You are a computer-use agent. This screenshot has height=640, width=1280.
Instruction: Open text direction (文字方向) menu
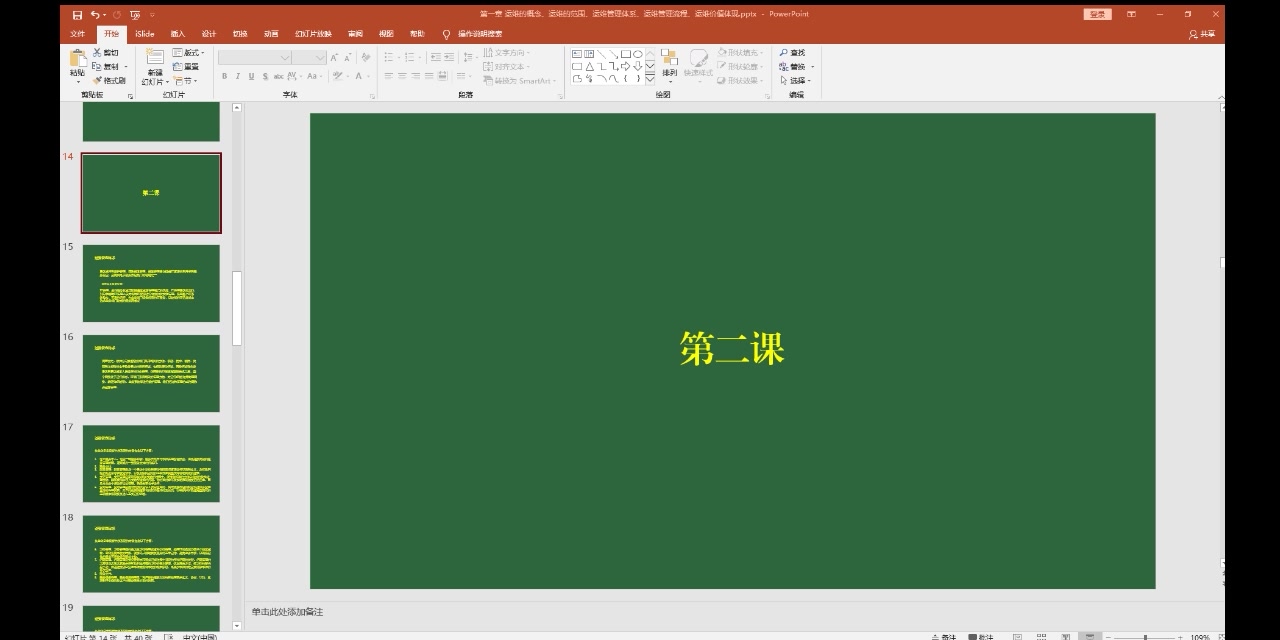click(508, 53)
